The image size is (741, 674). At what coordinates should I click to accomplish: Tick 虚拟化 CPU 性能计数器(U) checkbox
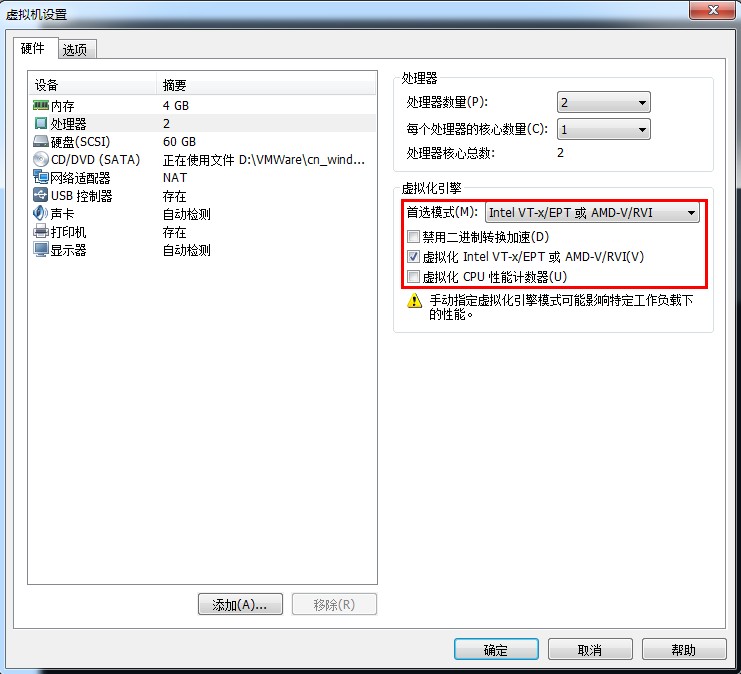pyautogui.click(x=414, y=277)
